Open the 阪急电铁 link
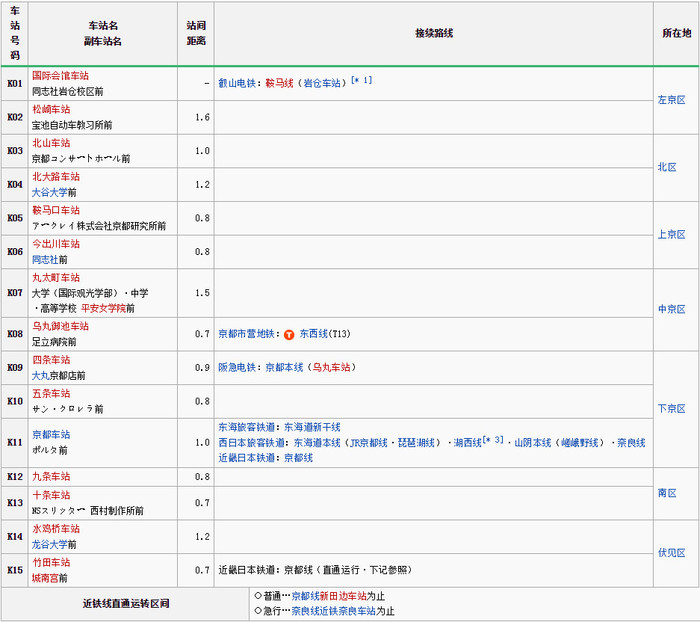Image resolution: width=700 pixels, height=622 pixels. click(237, 367)
